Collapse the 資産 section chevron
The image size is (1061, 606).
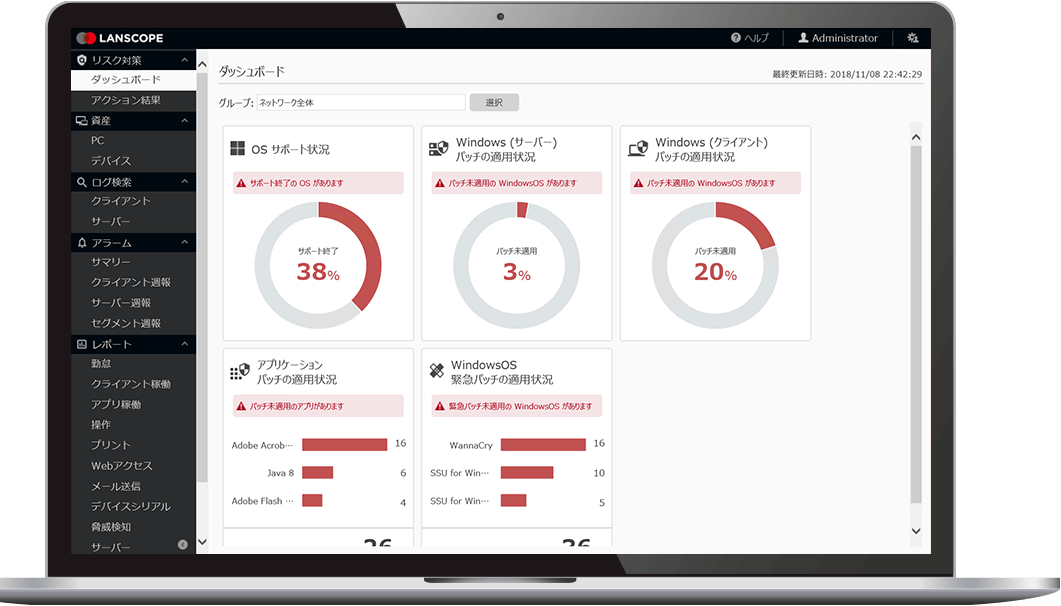185,120
